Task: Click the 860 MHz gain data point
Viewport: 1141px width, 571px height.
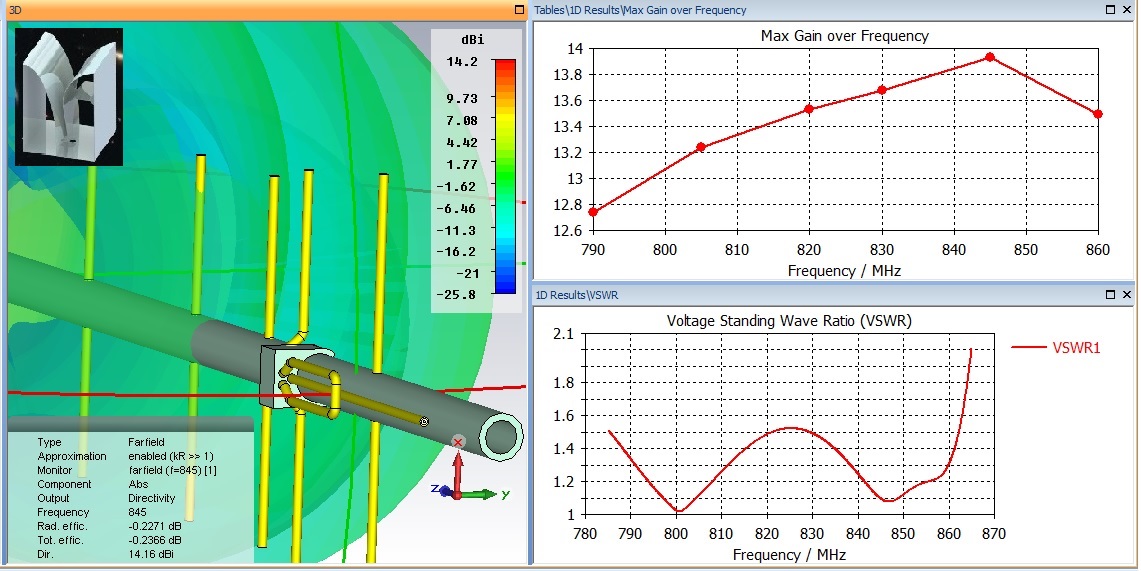Action: (1098, 114)
